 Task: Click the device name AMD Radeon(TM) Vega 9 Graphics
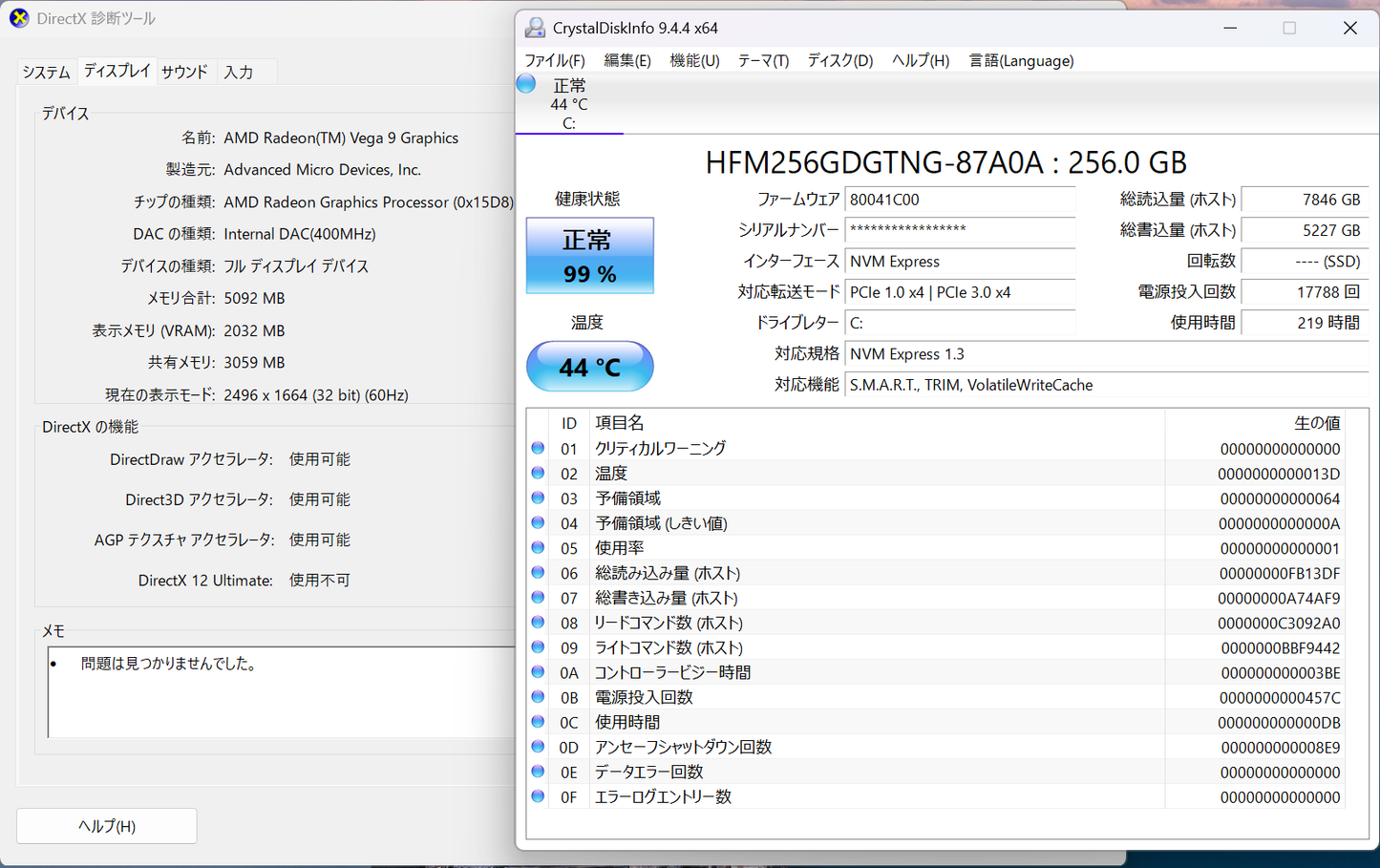341,138
